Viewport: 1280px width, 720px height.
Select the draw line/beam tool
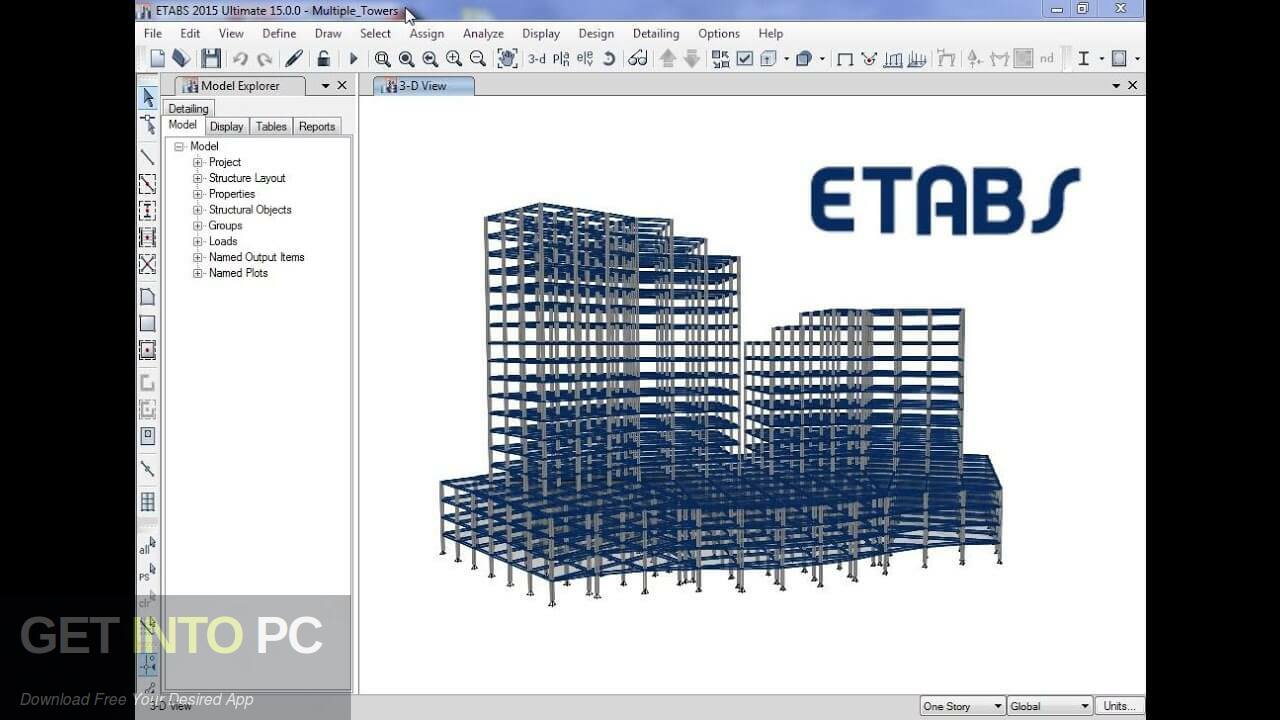pyautogui.click(x=148, y=157)
